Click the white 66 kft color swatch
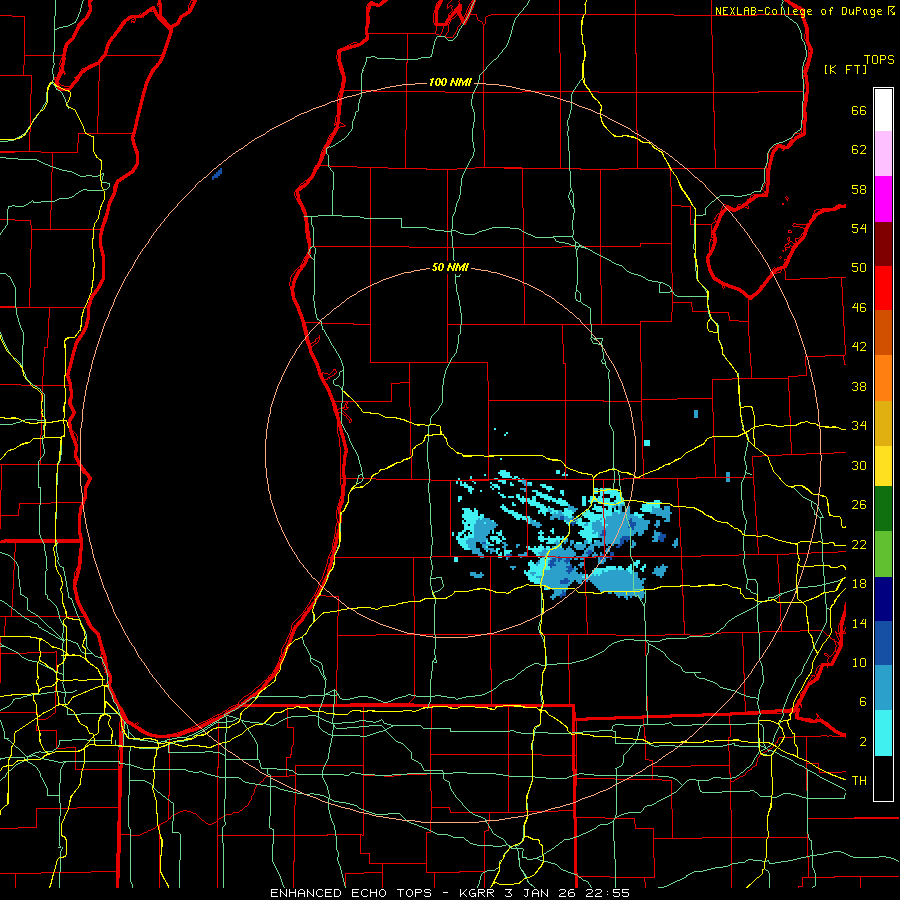Viewport: 900px width, 900px height. tap(883, 110)
